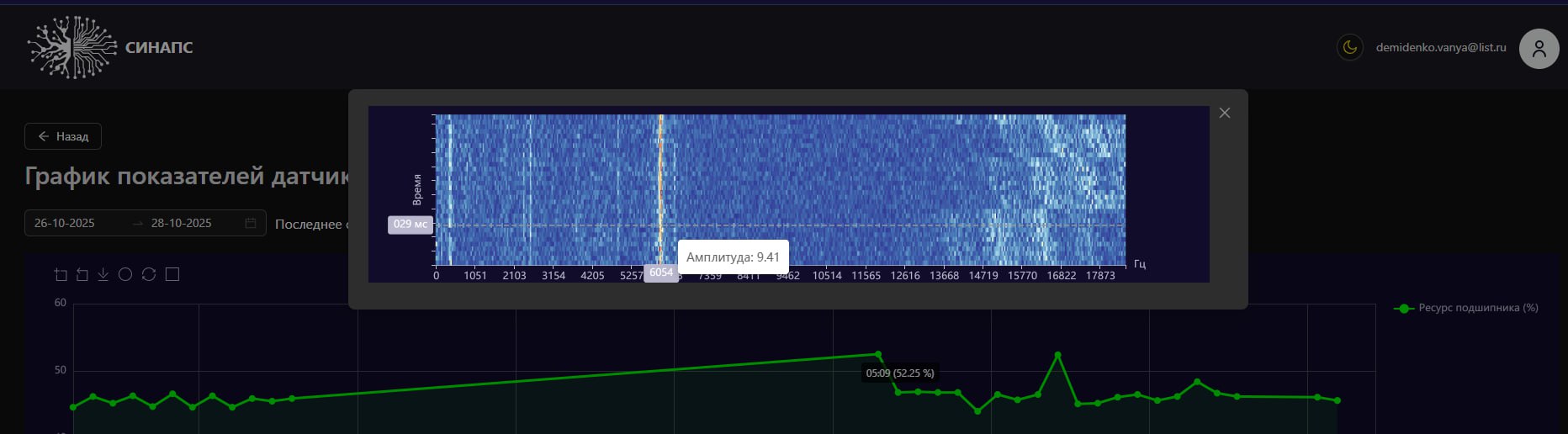Click the График показателей датчика heading
1568x434 pixels.
[x=187, y=176]
